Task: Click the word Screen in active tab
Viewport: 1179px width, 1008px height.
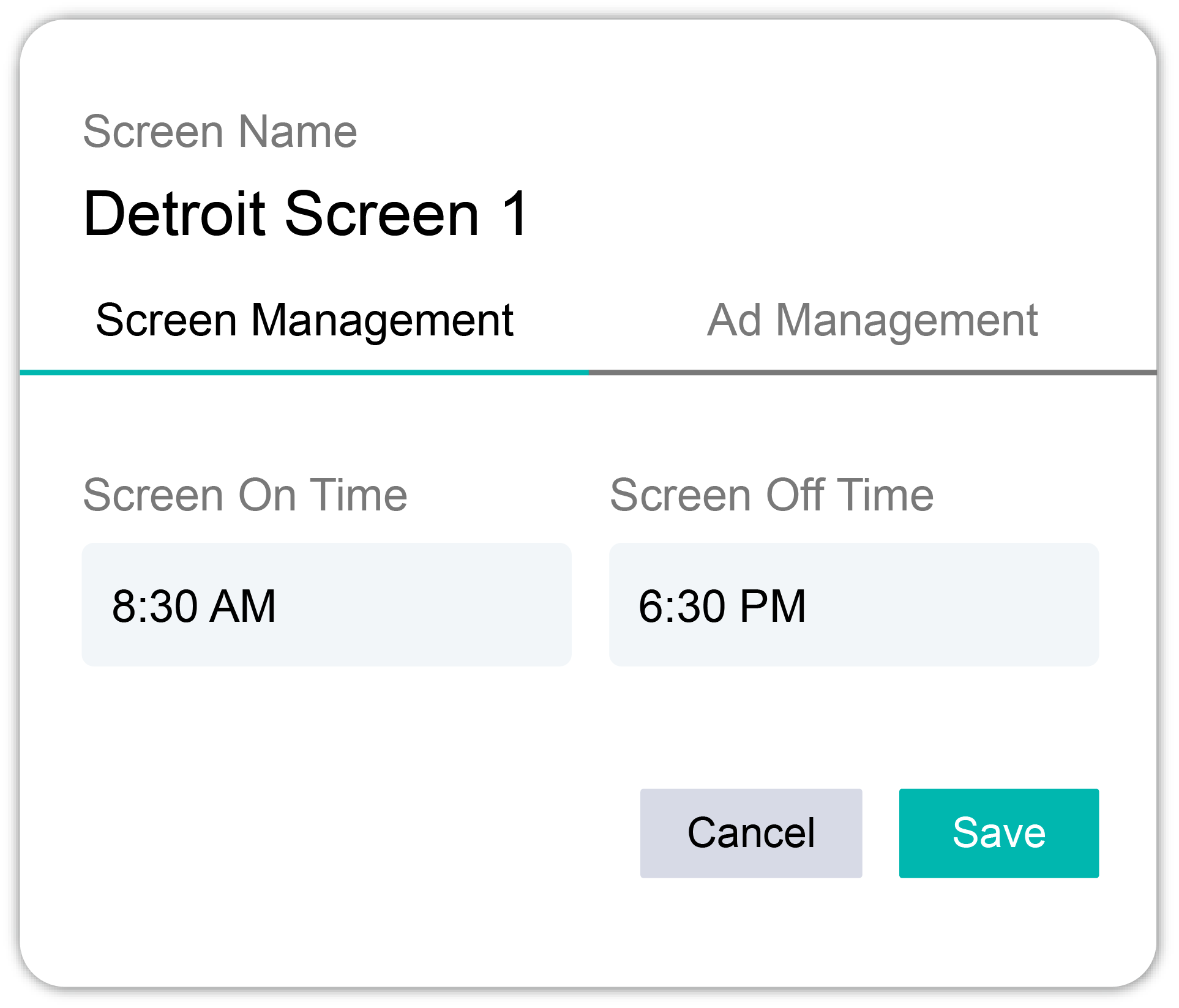Action: coord(166,321)
